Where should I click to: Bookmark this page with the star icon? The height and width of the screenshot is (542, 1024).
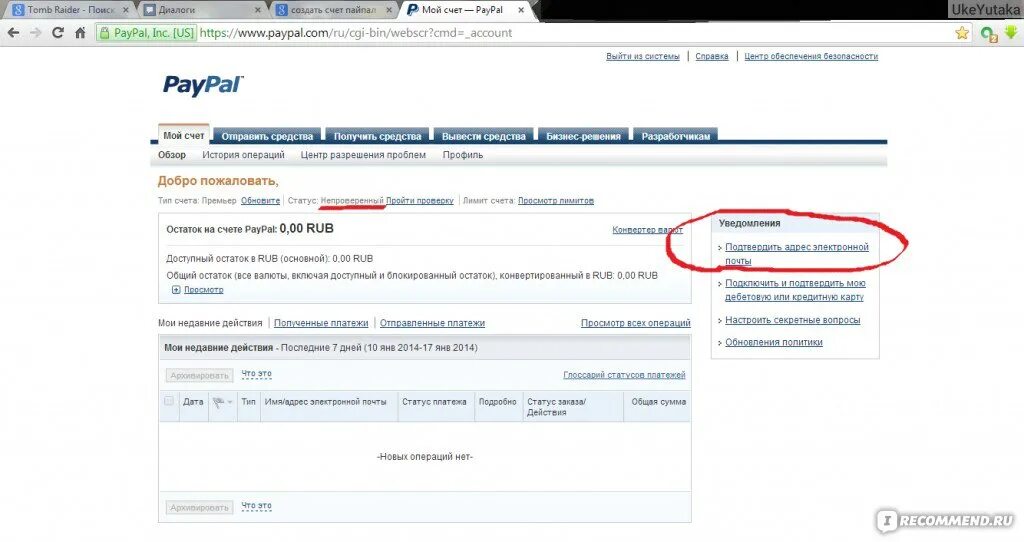(962, 33)
